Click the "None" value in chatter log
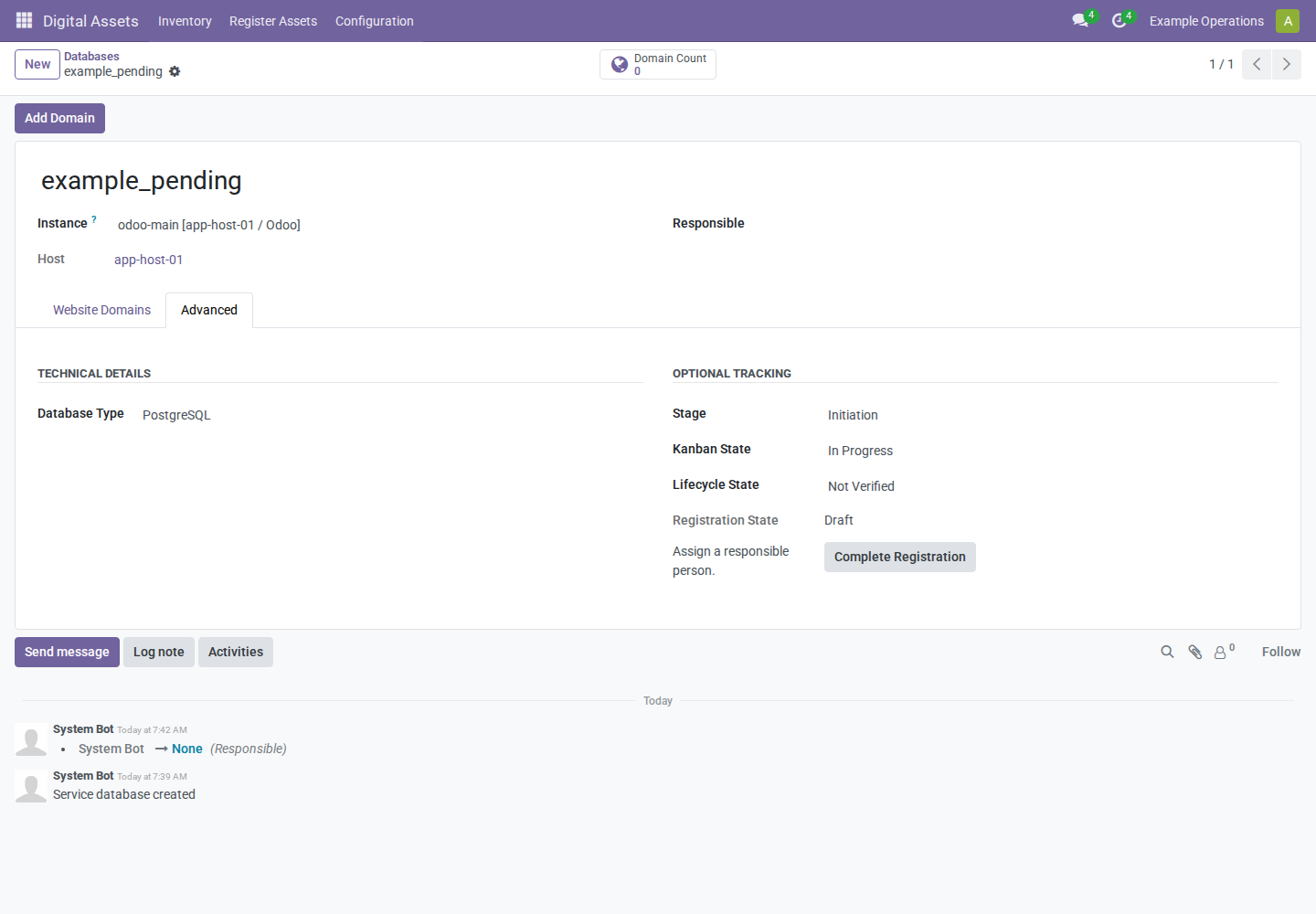The height and width of the screenshot is (914, 1316). (187, 749)
